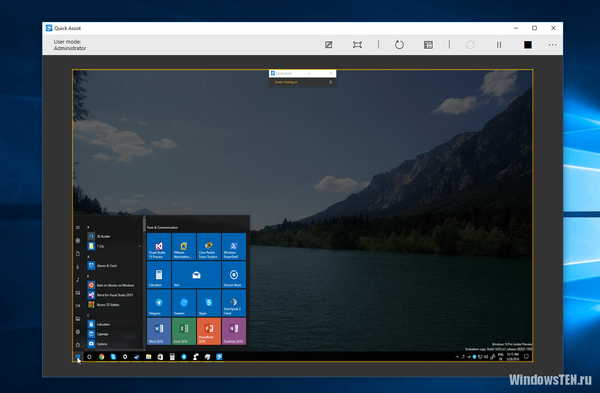Open the Music note icon in Start rail

[x=78, y=280]
